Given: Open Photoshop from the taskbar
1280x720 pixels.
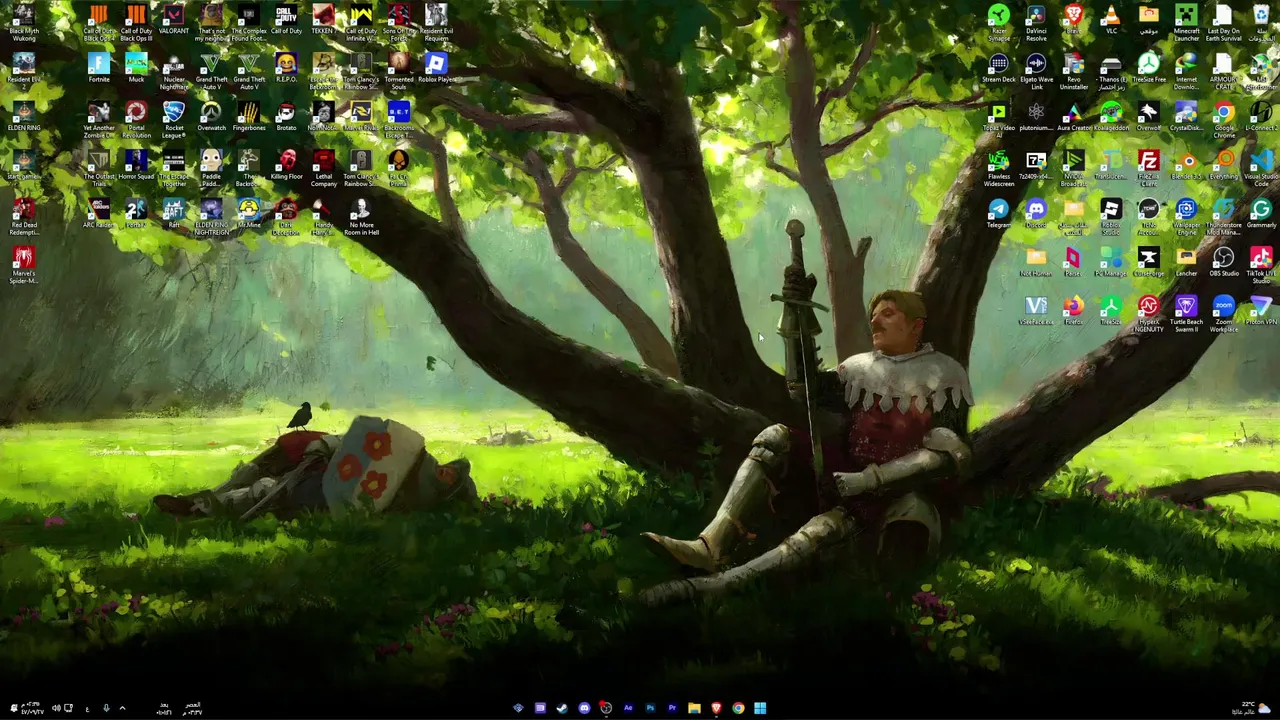Looking at the screenshot, I should pos(650,708).
